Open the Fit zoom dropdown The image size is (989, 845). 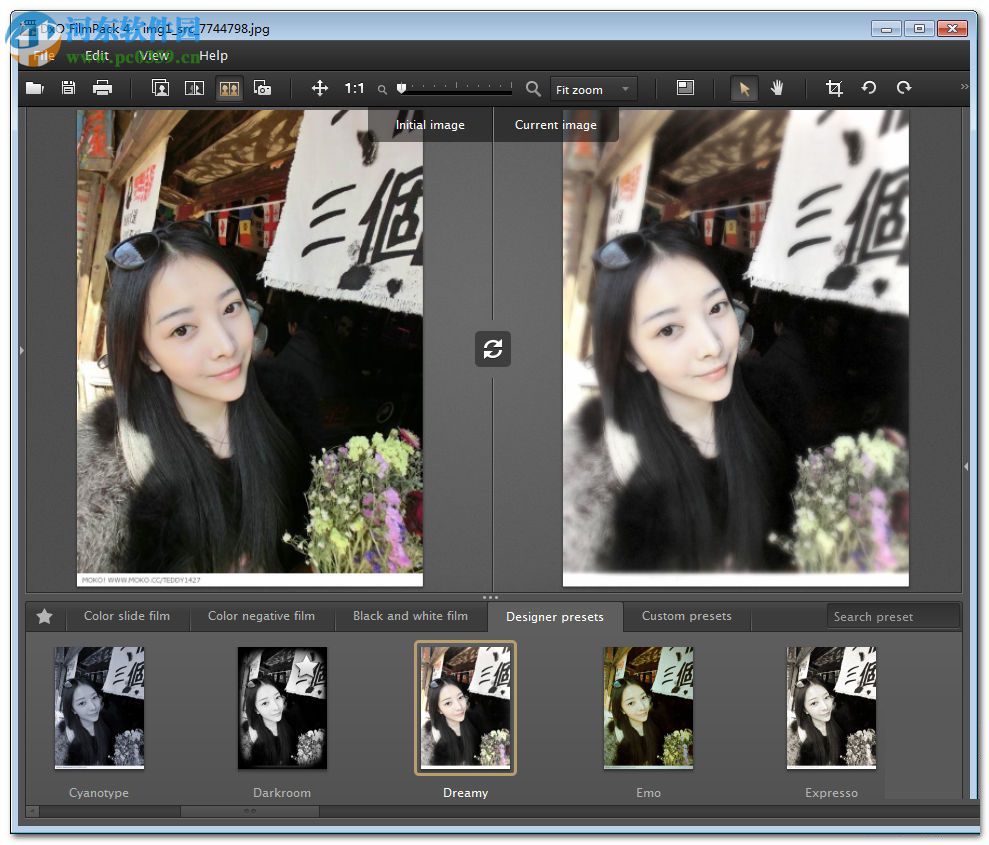click(593, 89)
